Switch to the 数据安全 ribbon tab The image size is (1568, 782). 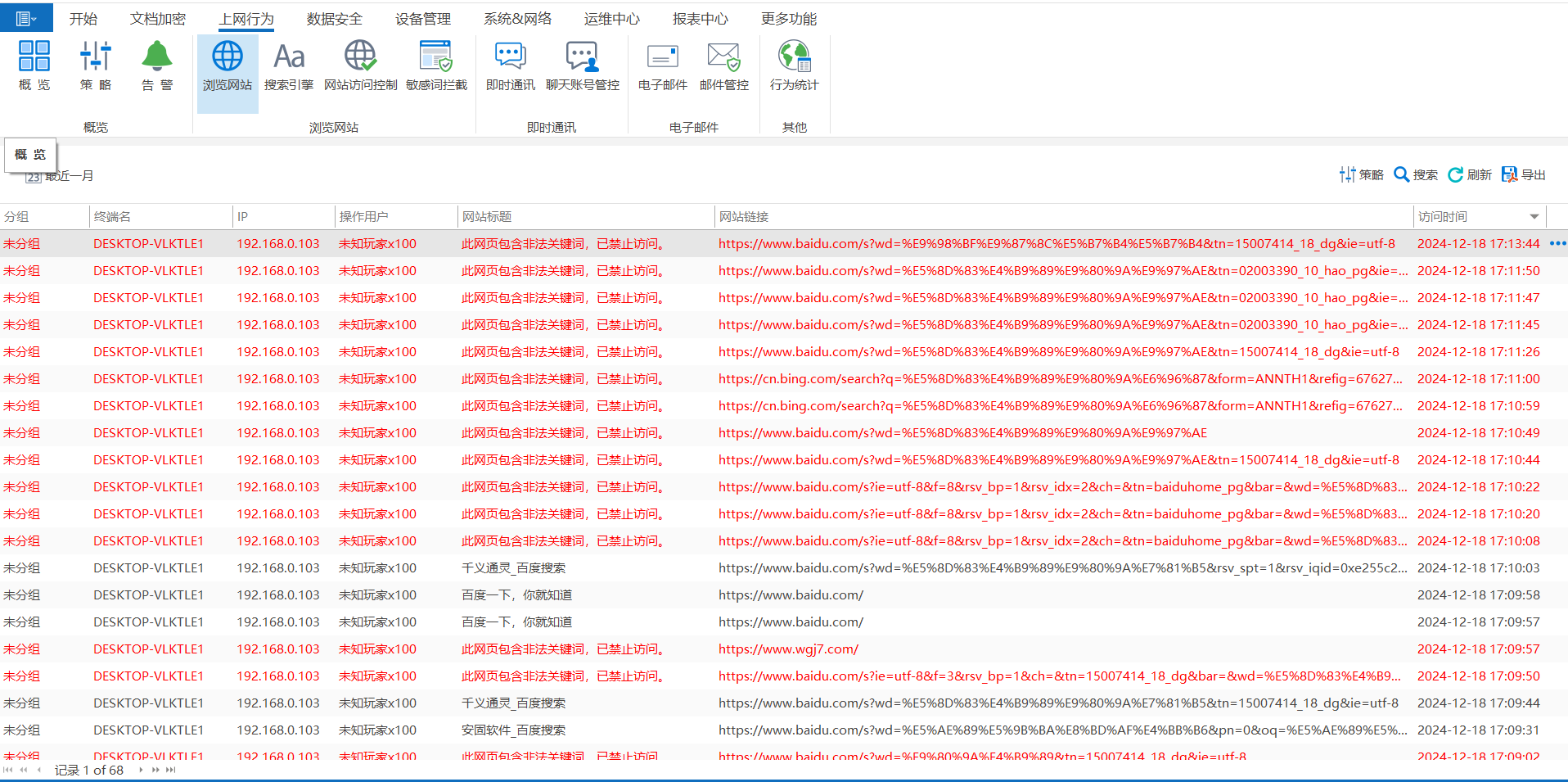(x=334, y=19)
